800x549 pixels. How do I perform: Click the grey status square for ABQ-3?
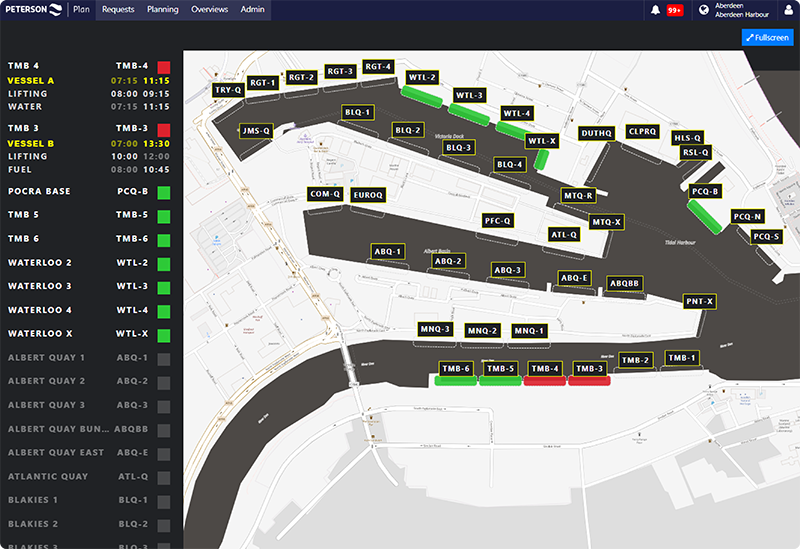[164, 407]
